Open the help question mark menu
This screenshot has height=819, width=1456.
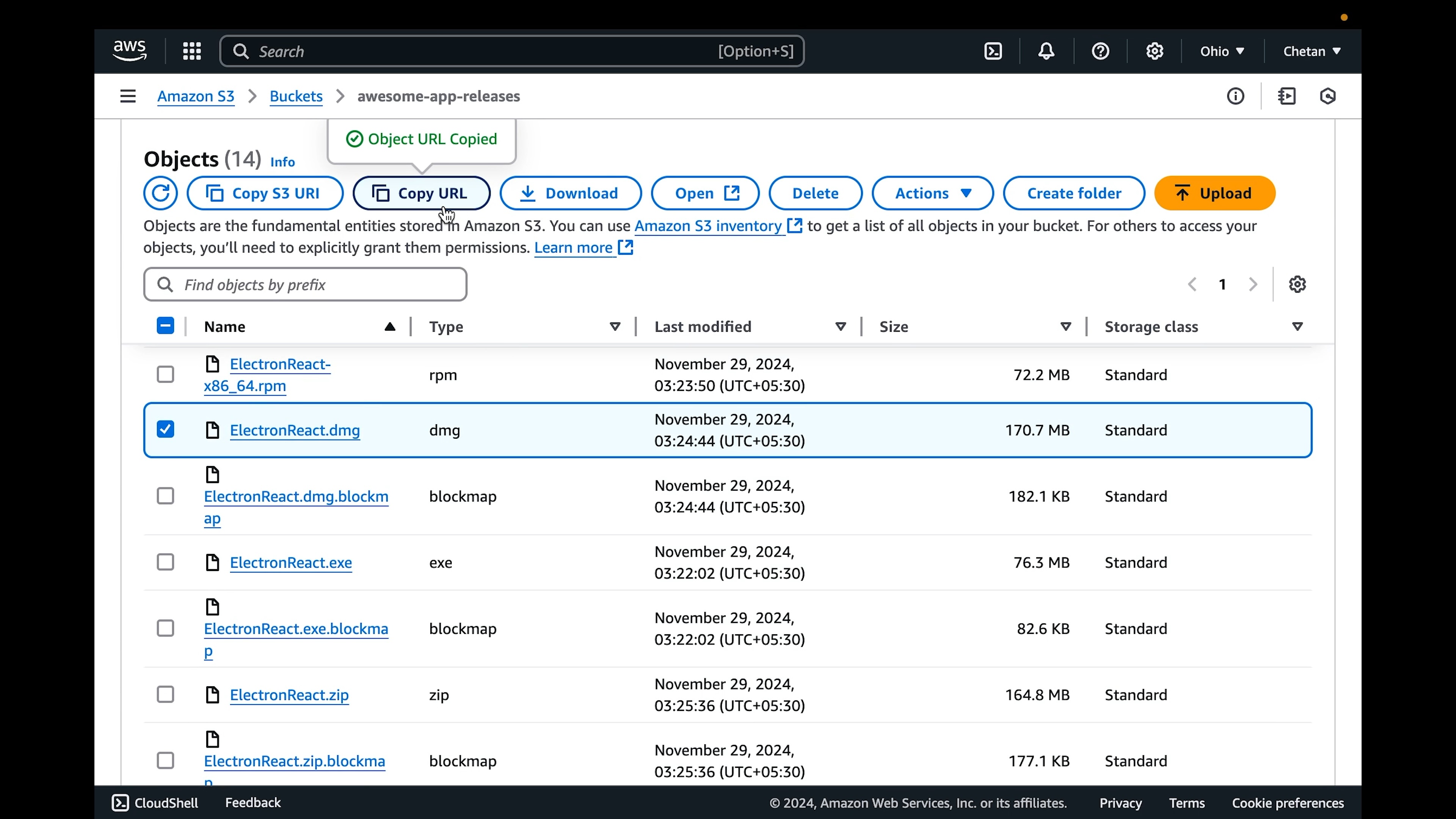click(1100, 52)
